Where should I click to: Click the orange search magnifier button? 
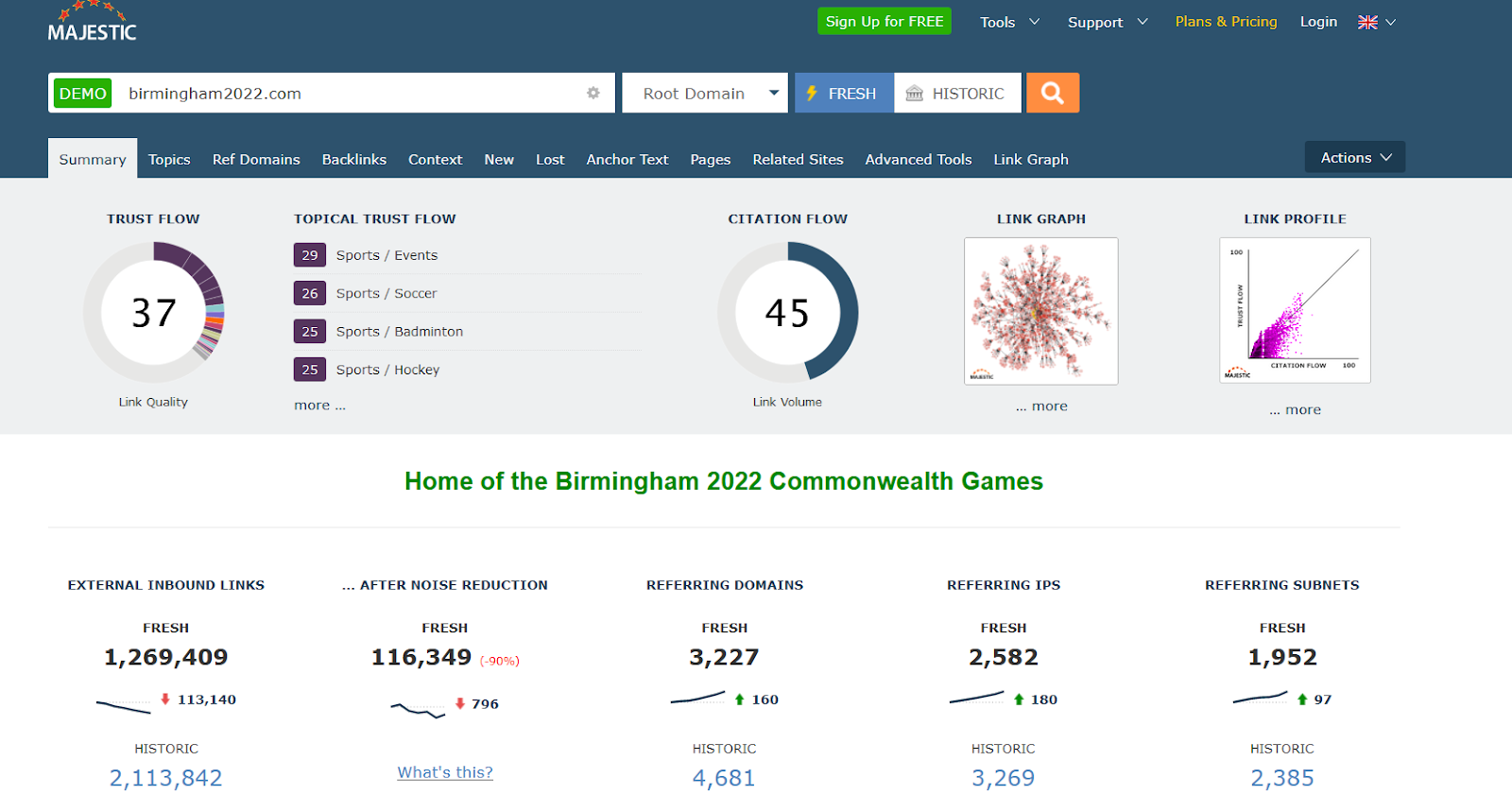(1053, 93)
